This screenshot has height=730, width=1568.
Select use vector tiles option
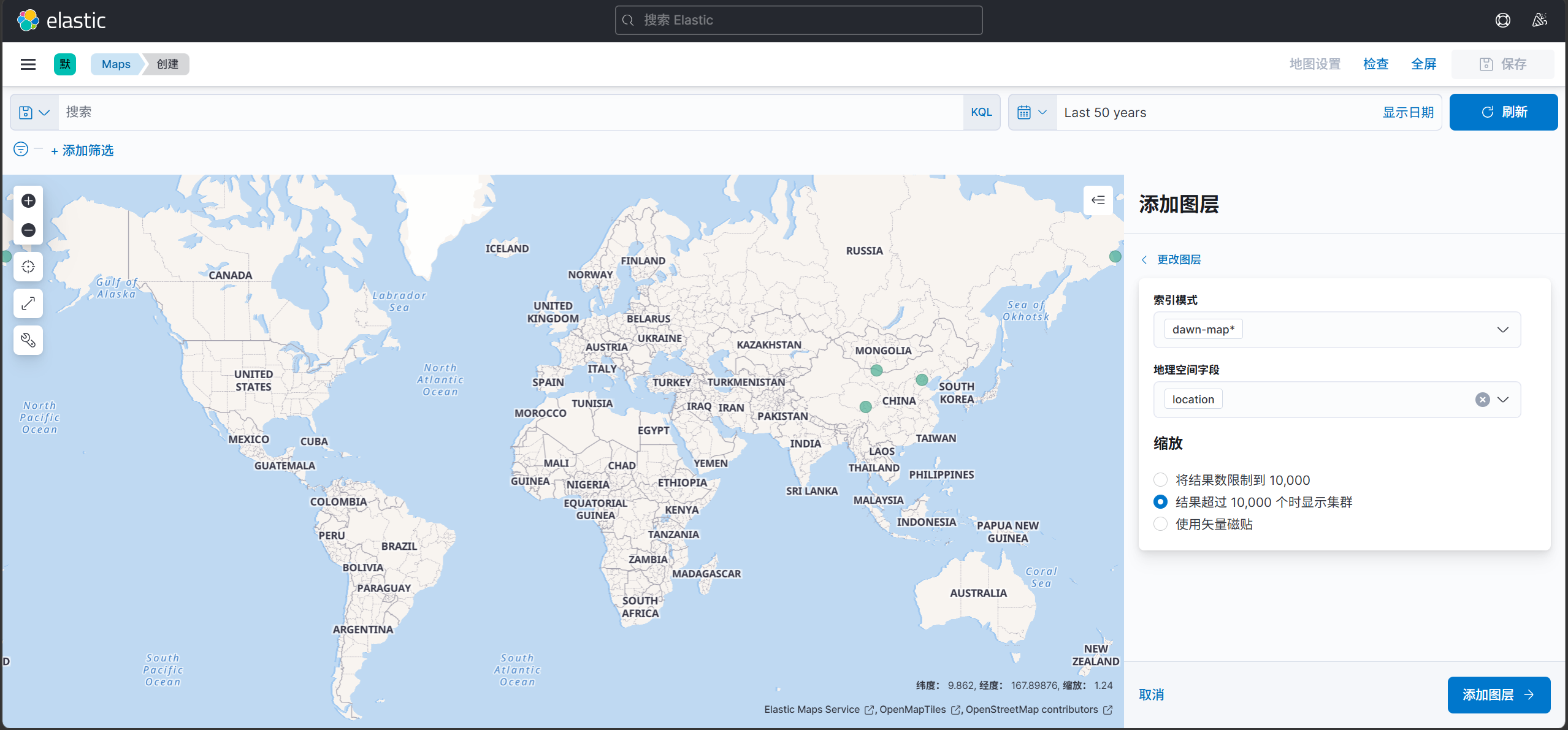coord(1160,524)
